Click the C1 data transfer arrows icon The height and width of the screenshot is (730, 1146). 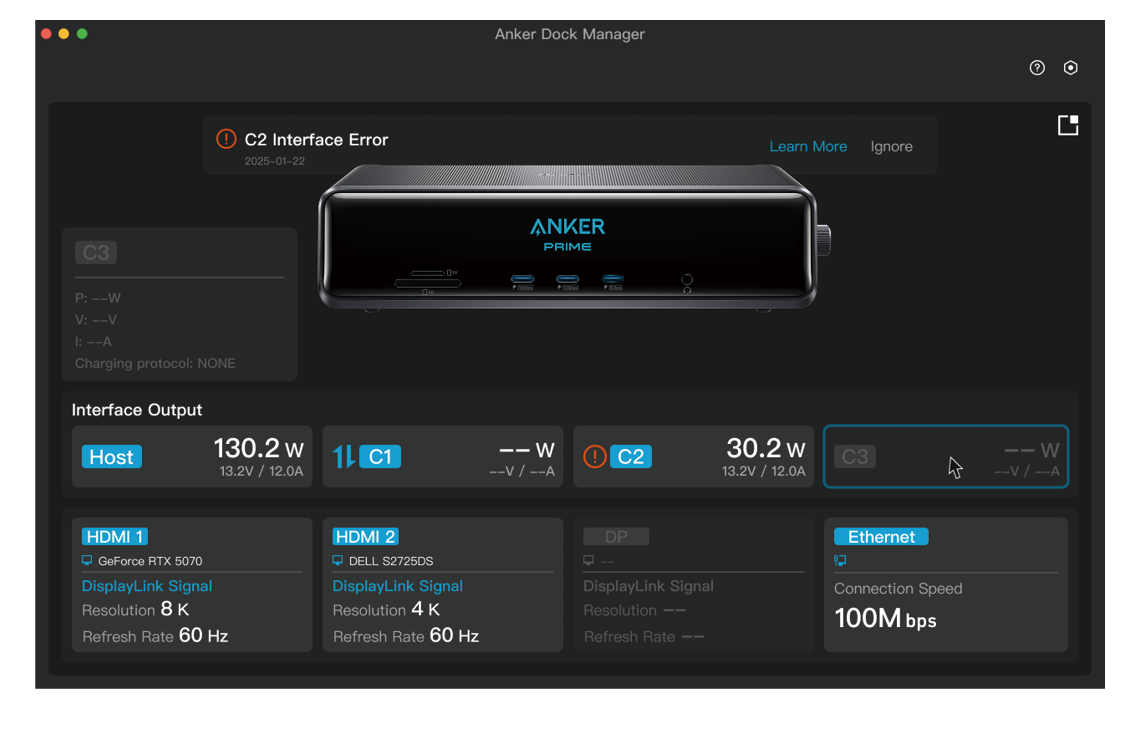344,457
